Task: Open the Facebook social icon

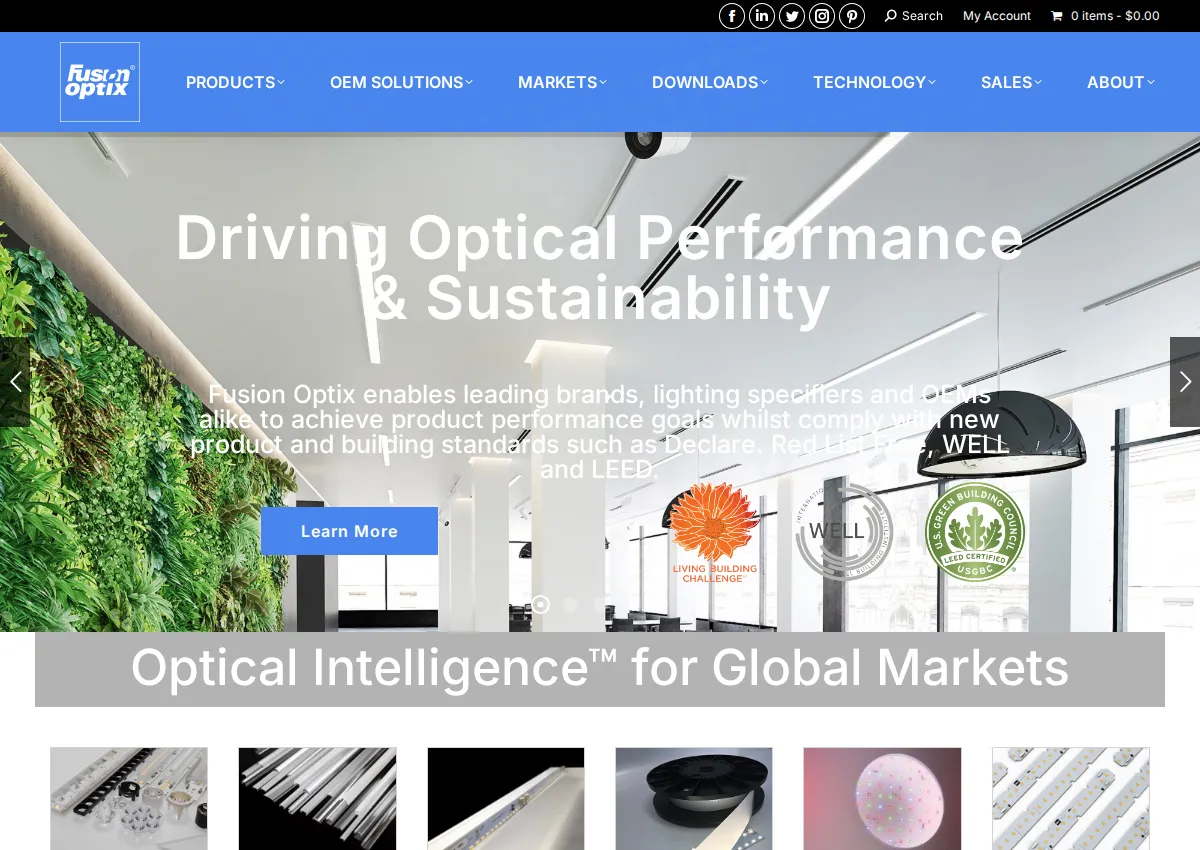Action: click(732, 16)
